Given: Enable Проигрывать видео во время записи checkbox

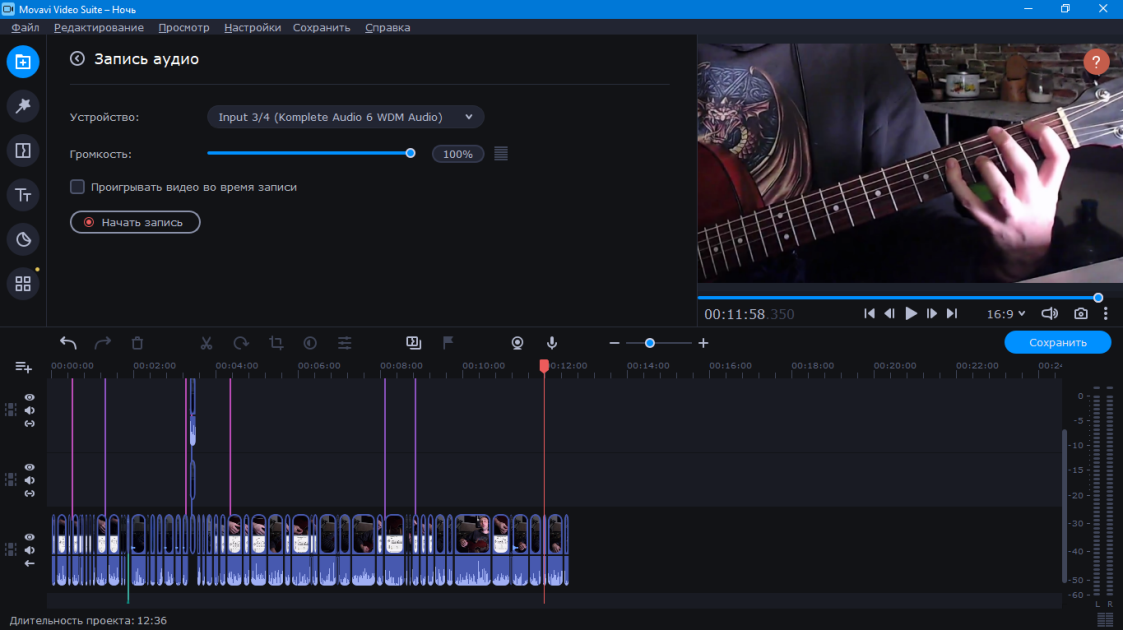Looking at the screenshot, I should (77, 187).
